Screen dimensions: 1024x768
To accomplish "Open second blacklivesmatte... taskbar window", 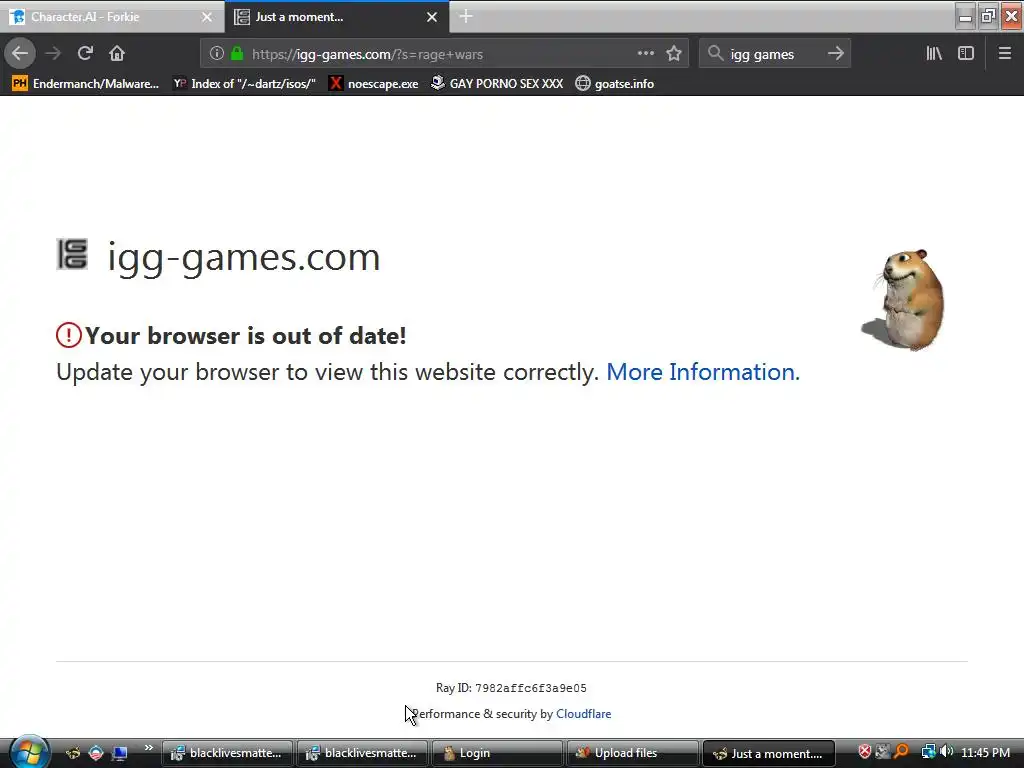I will 362,753.
